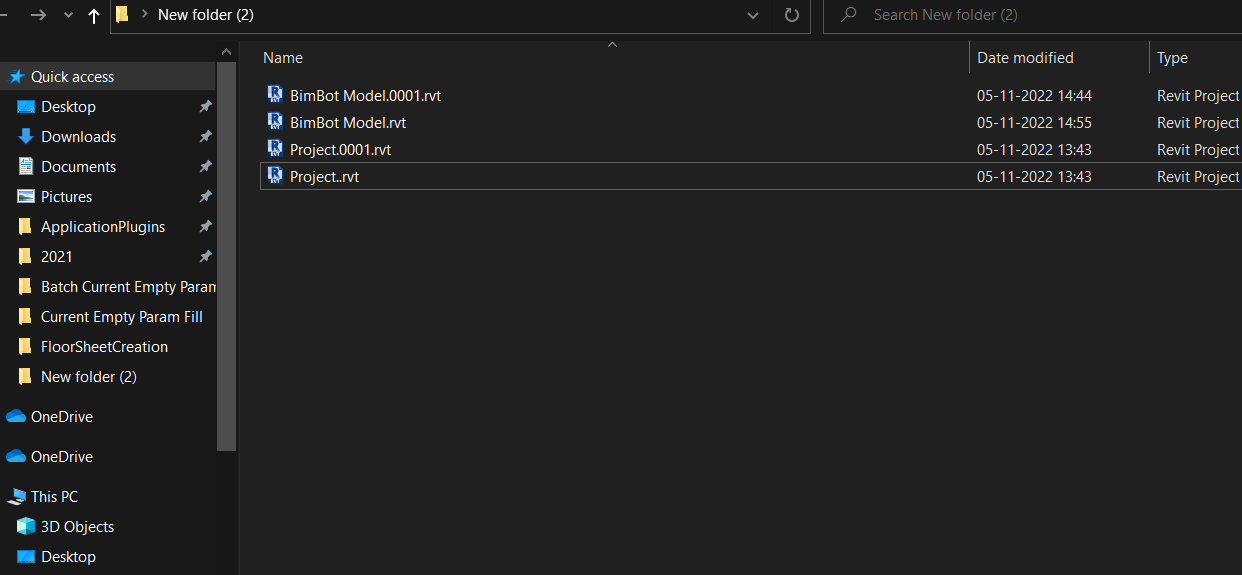Go forward with the forward arrow
Image resolution: width=1242 pixels, height=575 pixels.
coord(38,15)
